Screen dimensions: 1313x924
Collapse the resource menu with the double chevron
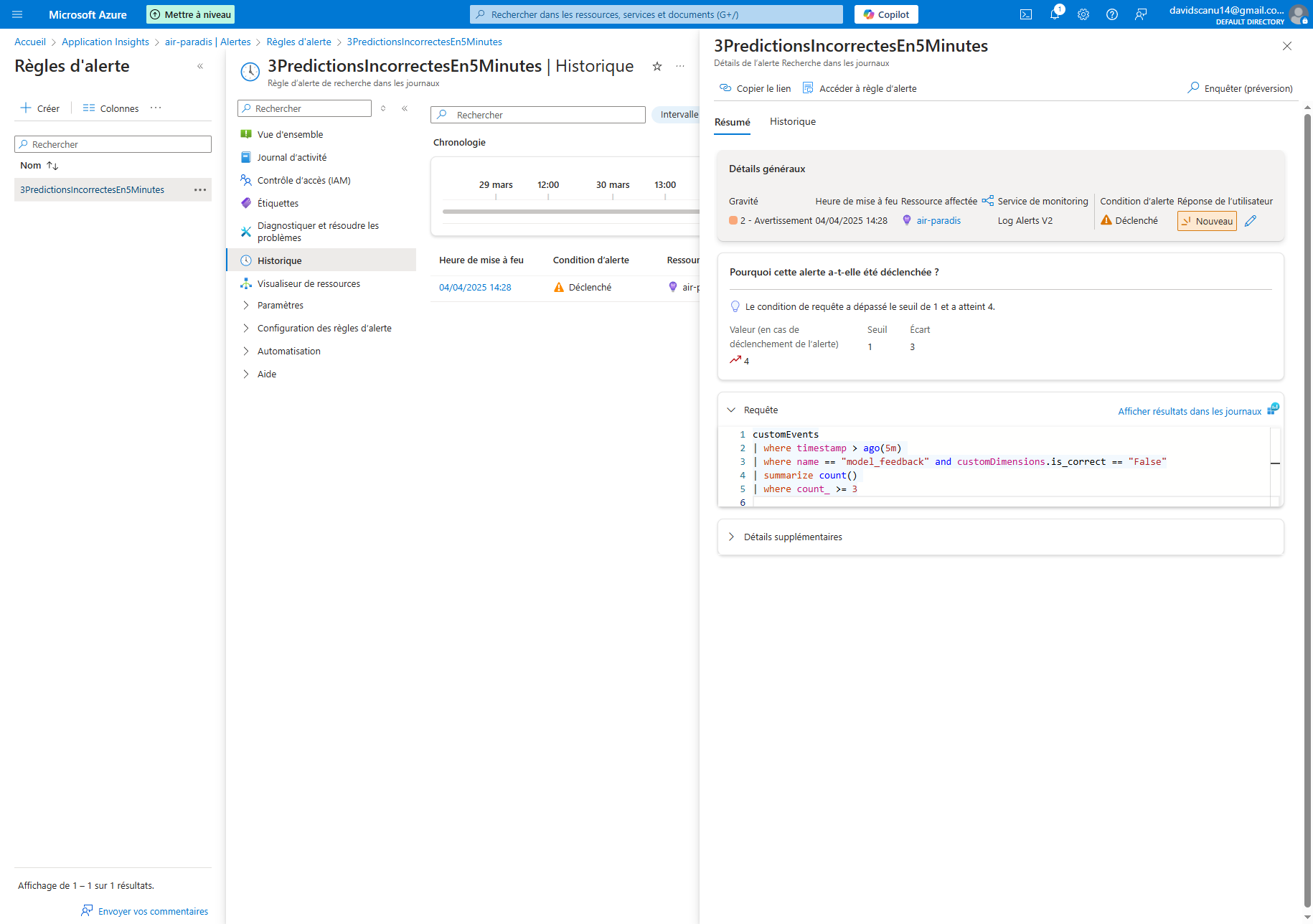point(405,108)
